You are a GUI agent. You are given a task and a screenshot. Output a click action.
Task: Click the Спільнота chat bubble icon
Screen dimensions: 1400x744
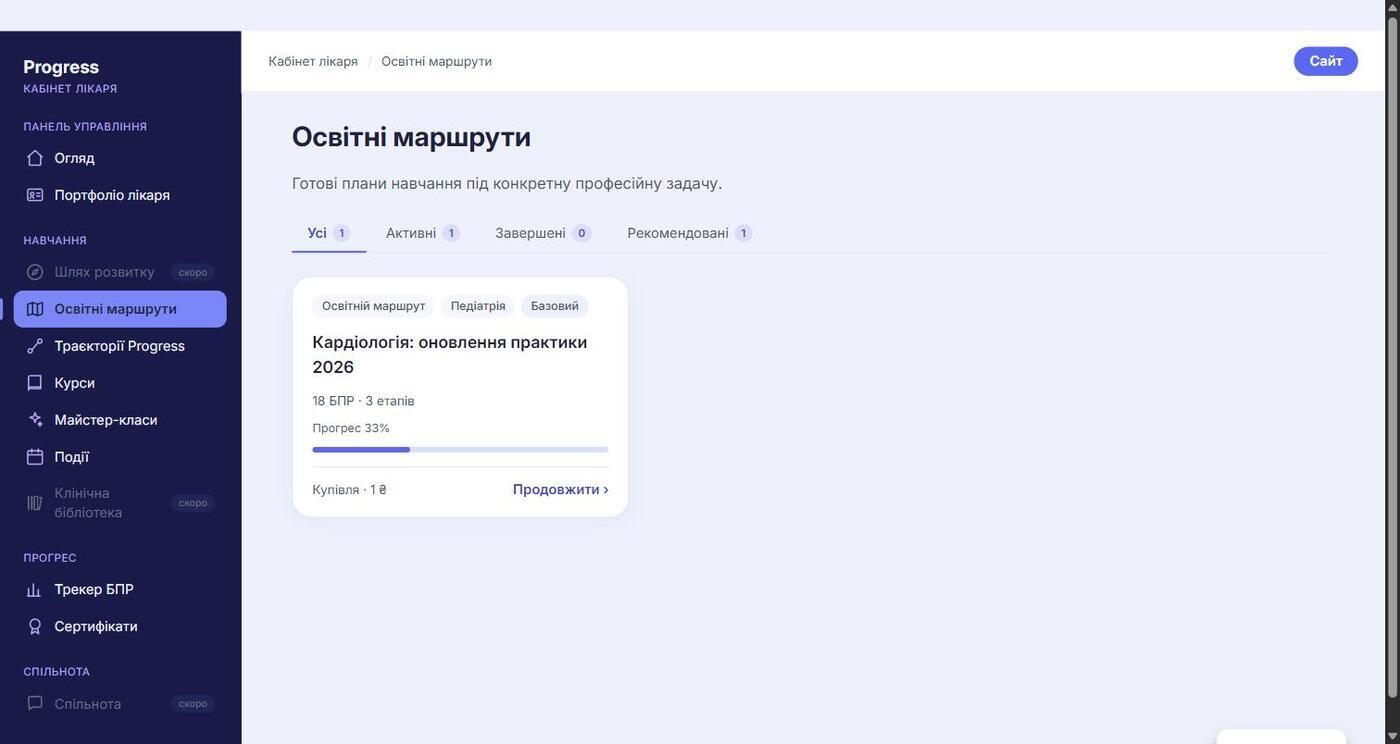pos(35,704)
